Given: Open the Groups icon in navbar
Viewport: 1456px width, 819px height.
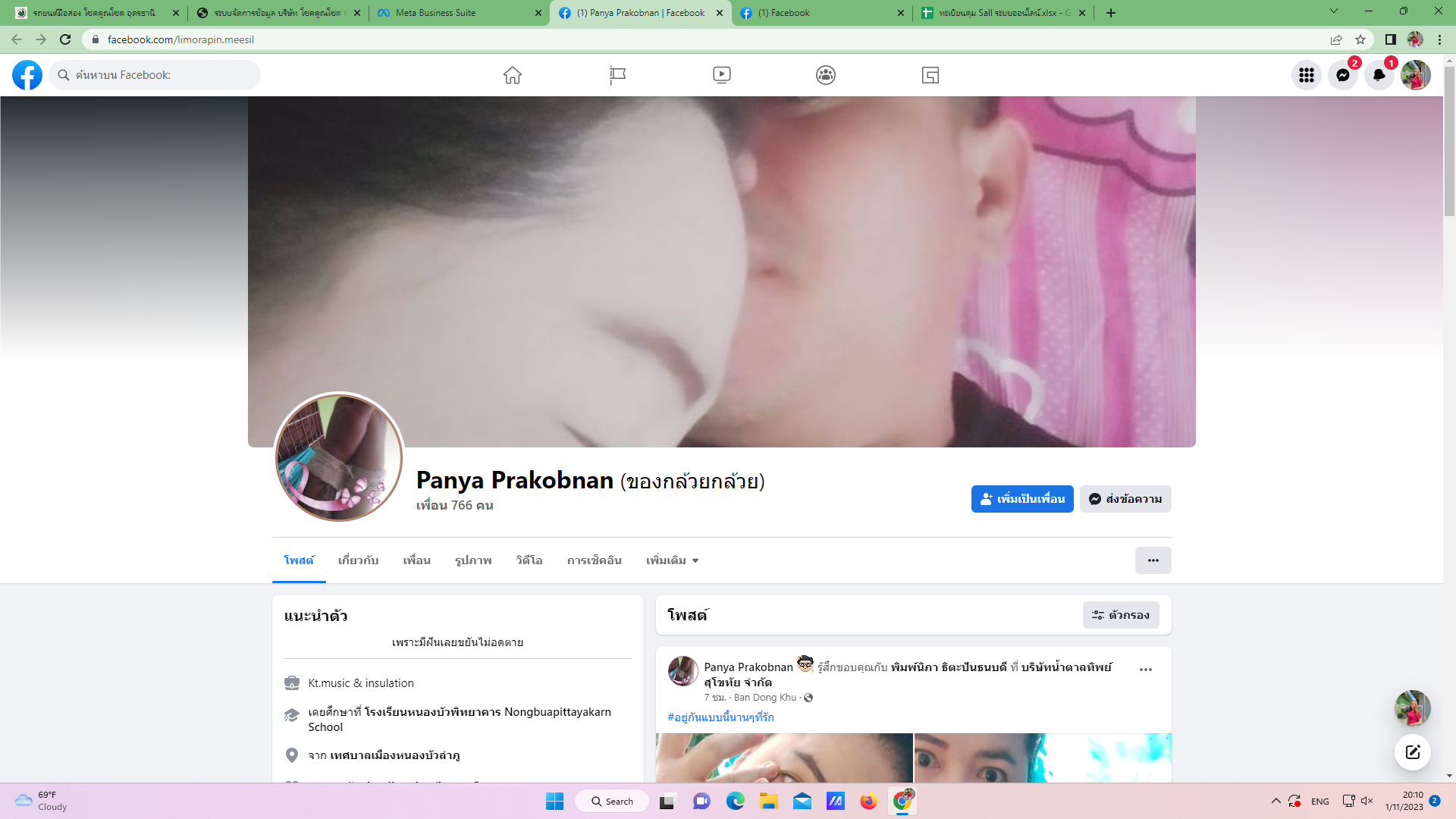Looking at the screenshot, I should tap(826, 75).
